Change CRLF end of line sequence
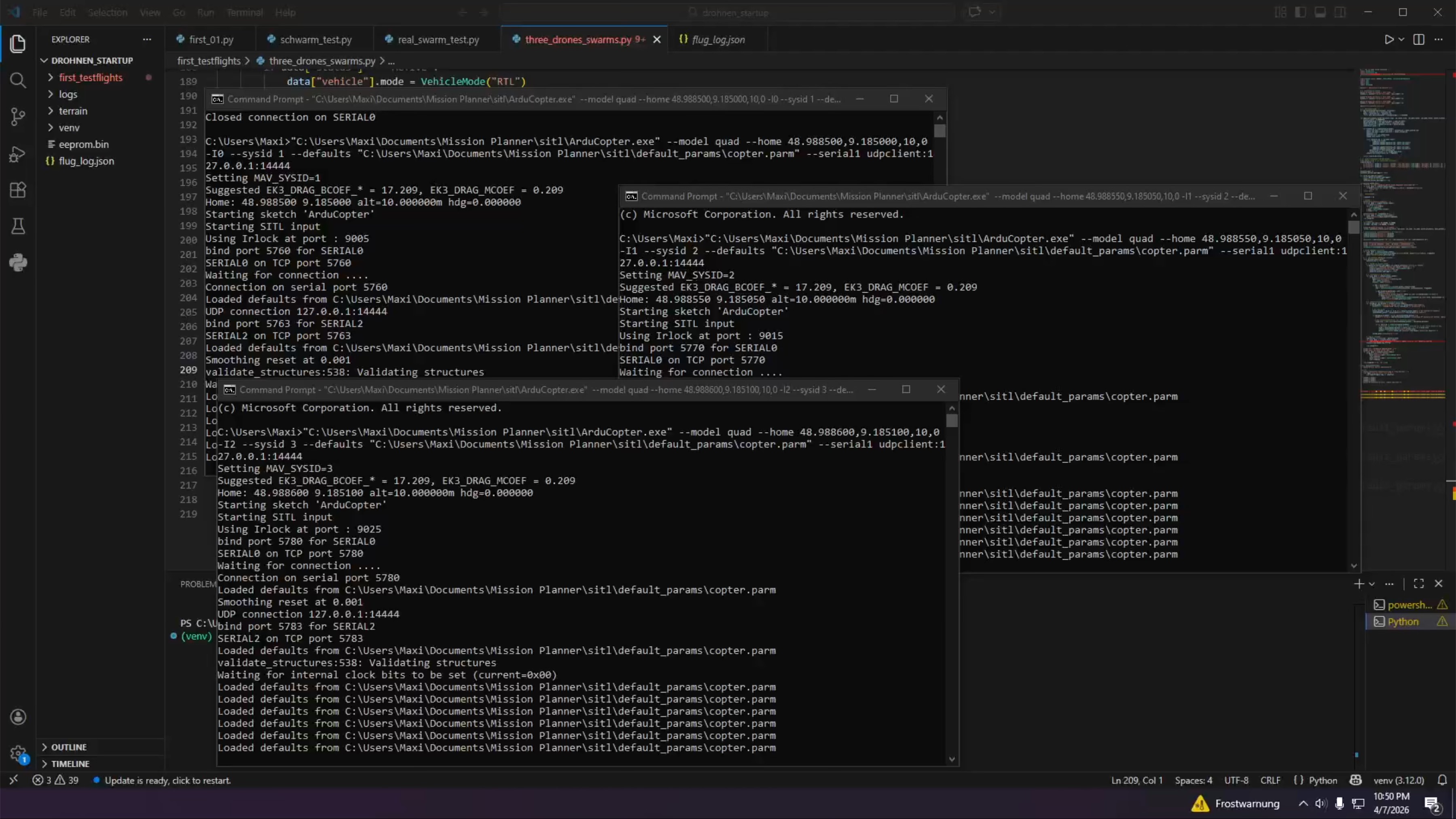 1270,781
